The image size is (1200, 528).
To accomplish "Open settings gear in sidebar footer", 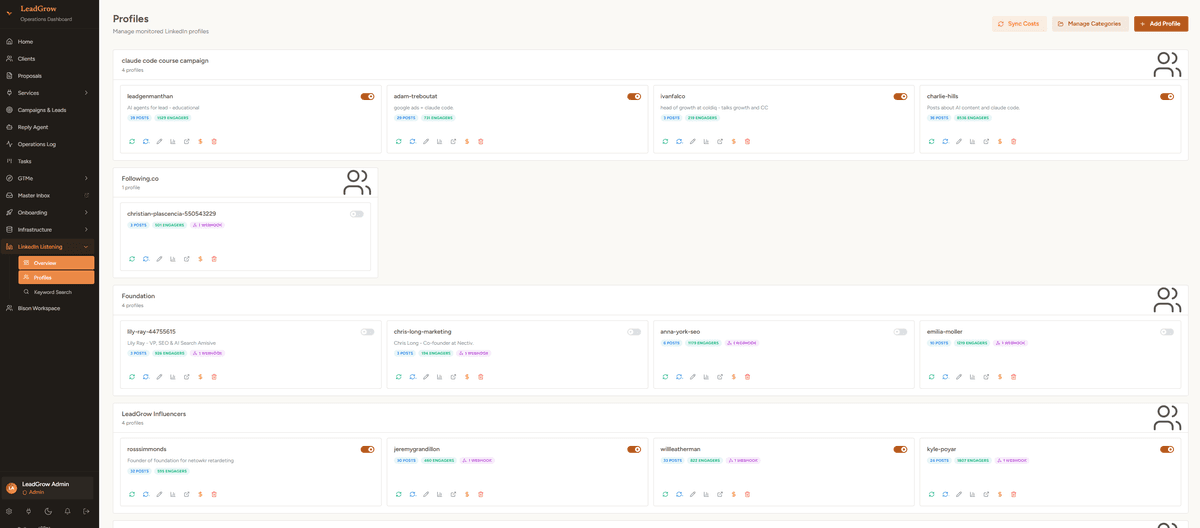I will pos(9,511).
